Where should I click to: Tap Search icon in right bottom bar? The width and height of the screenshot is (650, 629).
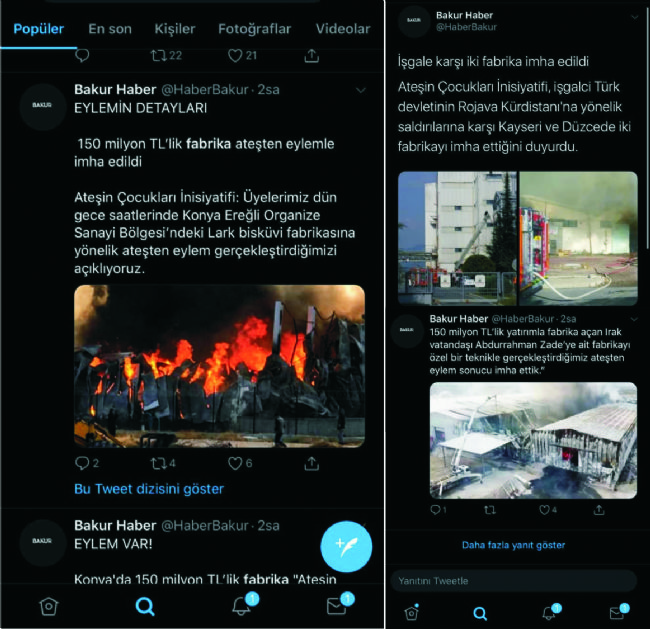pyautogui.click(x=480, y=613)
